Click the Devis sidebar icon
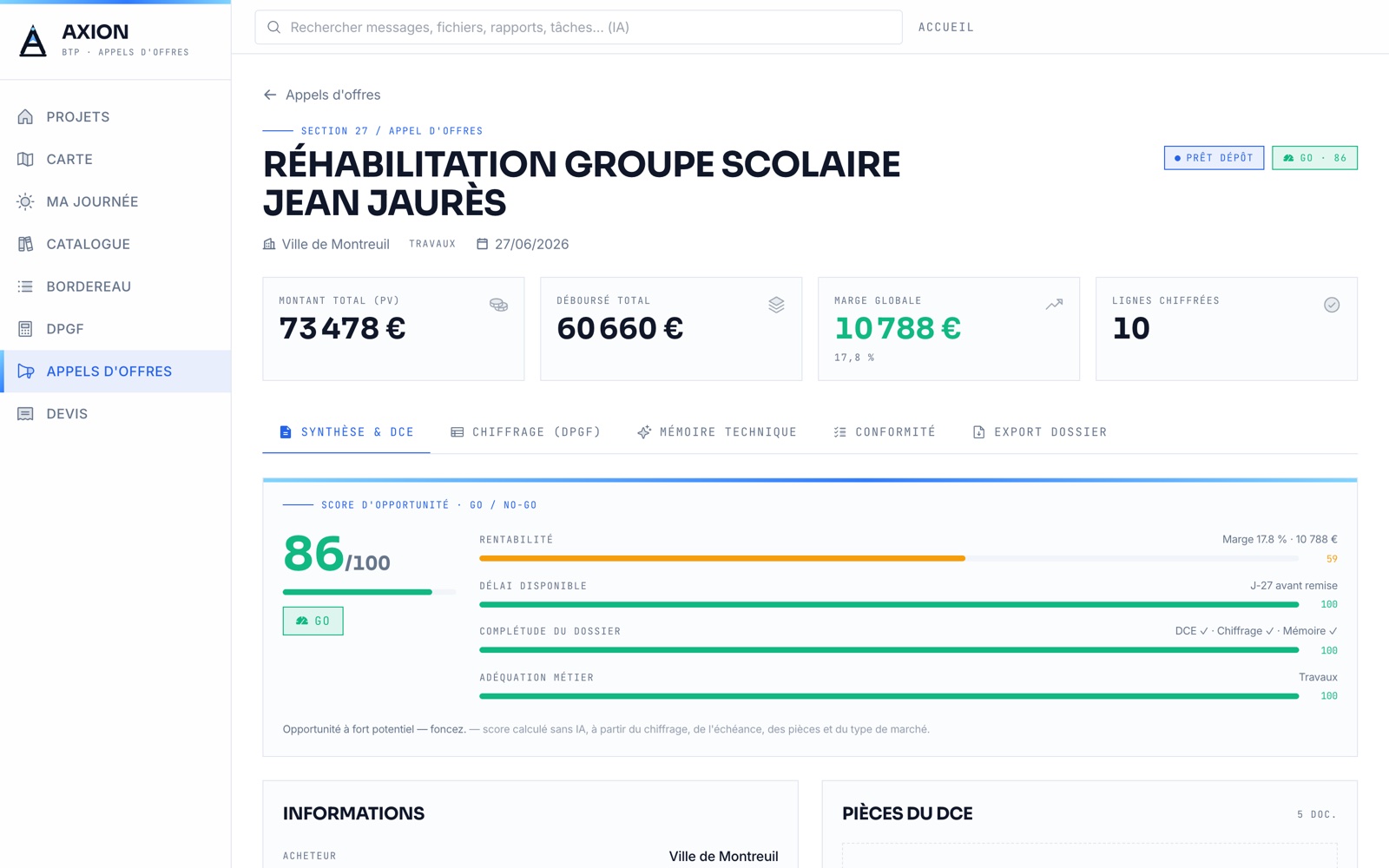This screenshot has height=868, width=1389. coord(25,414)
